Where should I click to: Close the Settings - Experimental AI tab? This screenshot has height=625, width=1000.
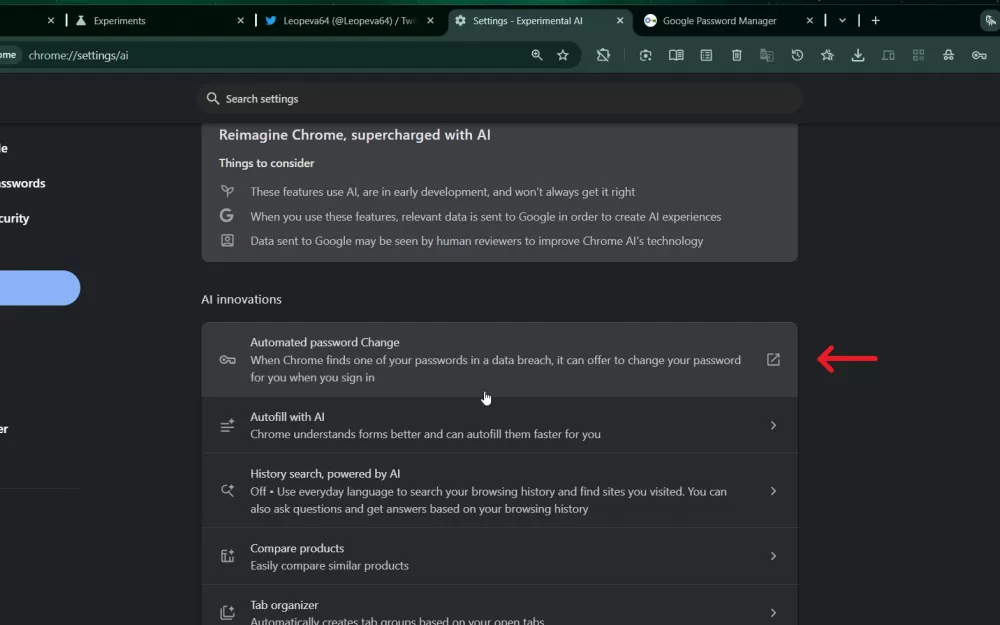coord(620,20)
